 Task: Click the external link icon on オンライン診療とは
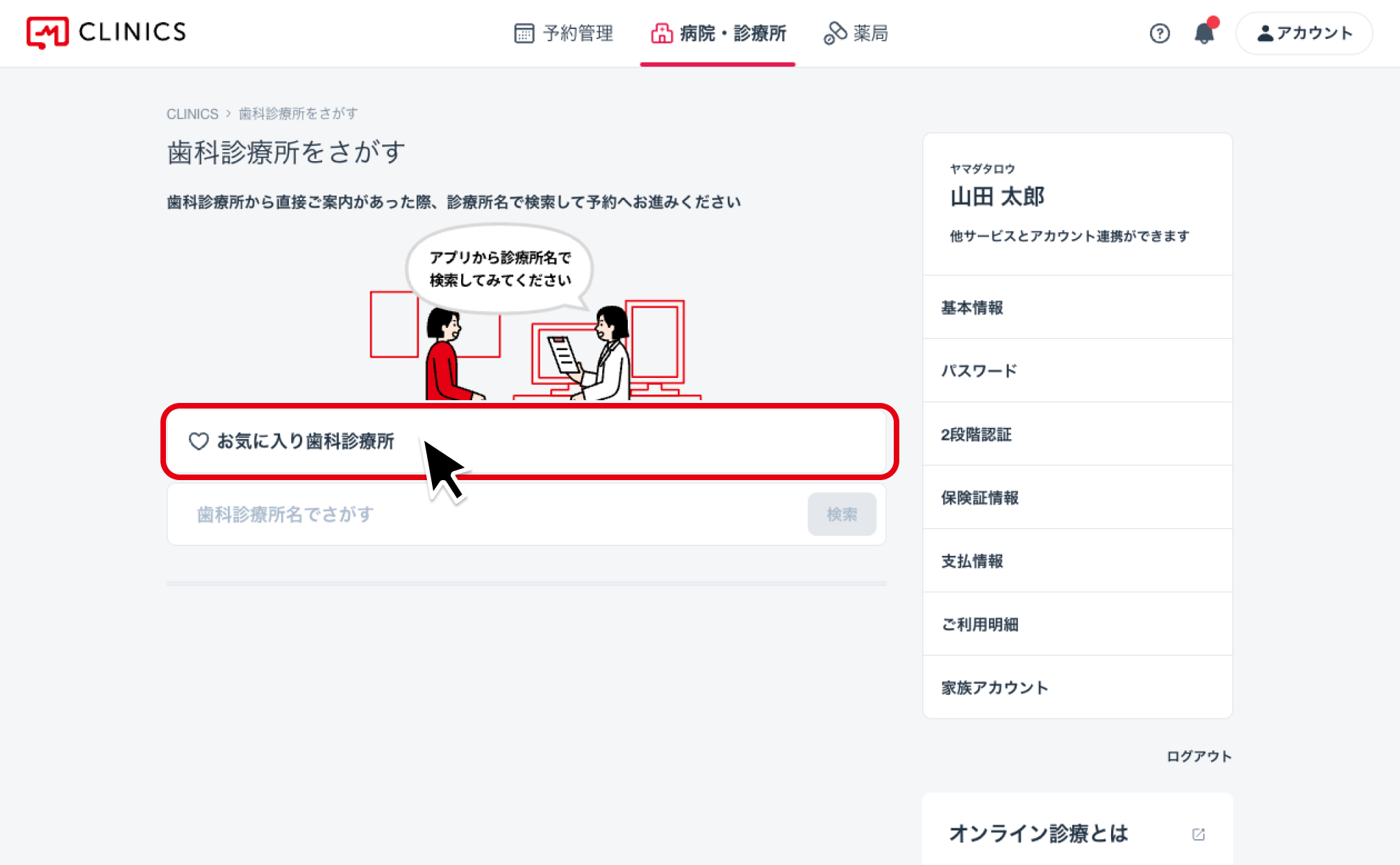pos(1199,834)
